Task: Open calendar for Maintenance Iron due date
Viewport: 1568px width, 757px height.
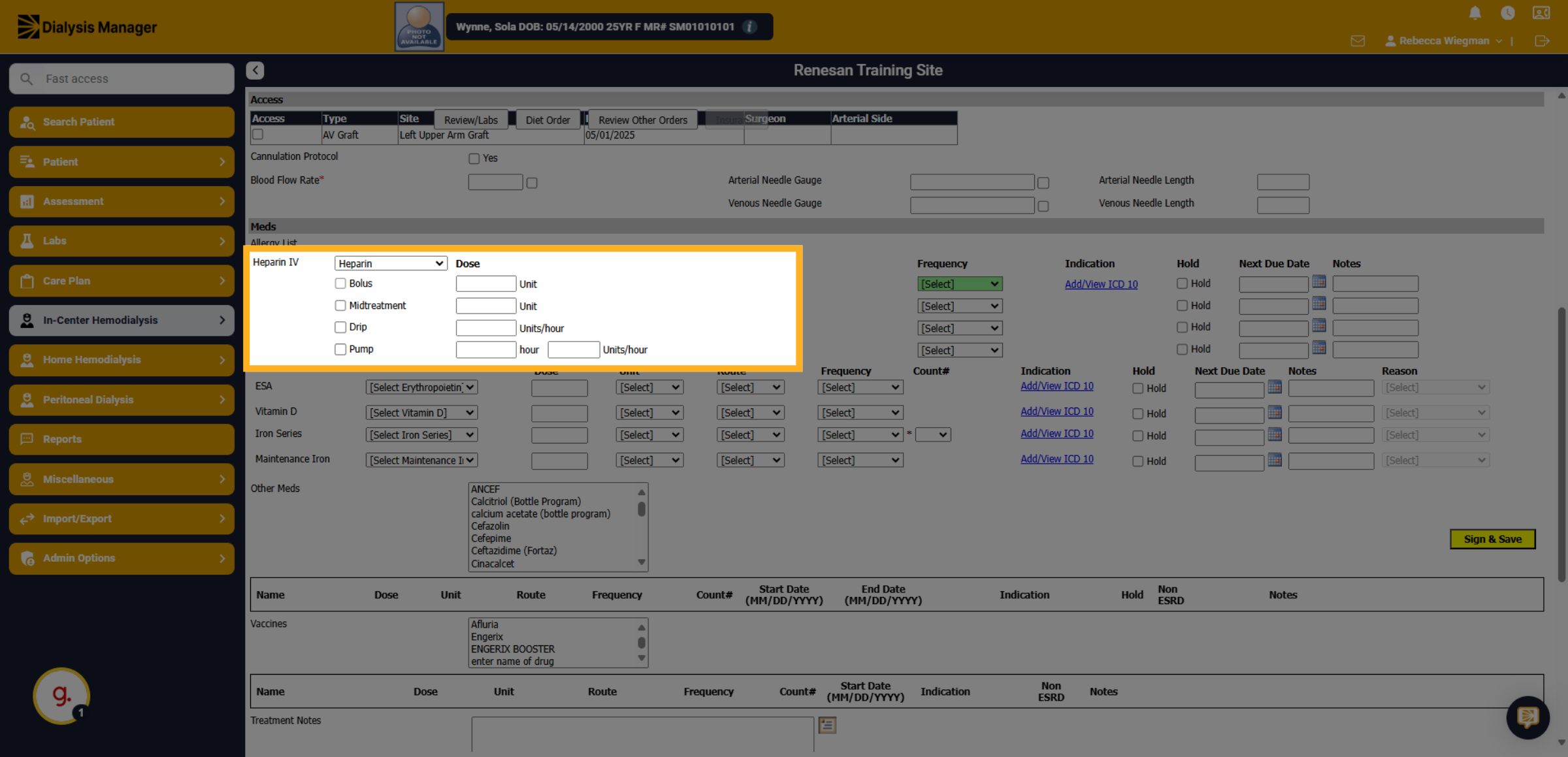Action: 1275,460
